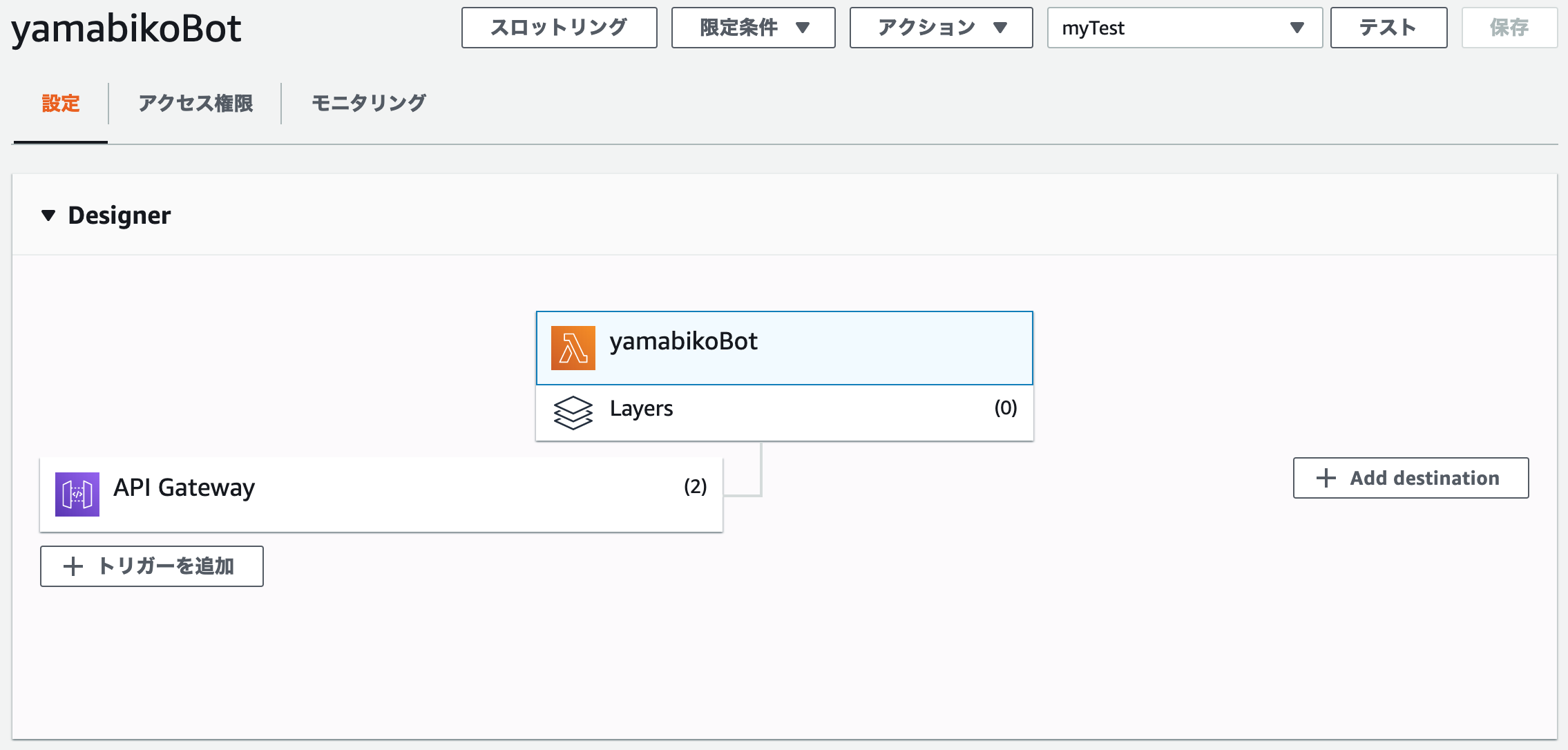The image size is (1568, 750).
Task: Click the plus icon on Add destination
Action: pyautogui.click(x=1326, y=478)
